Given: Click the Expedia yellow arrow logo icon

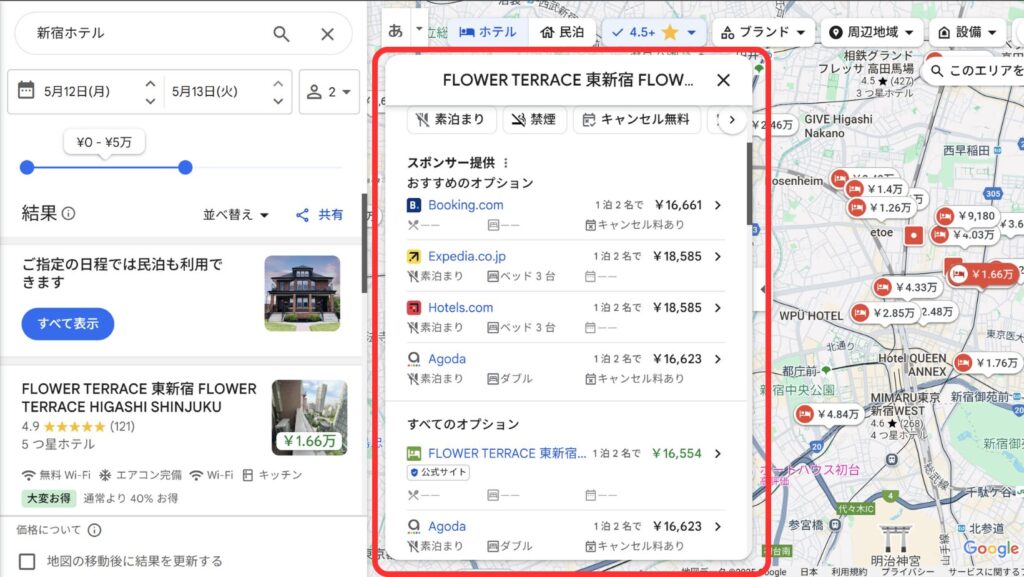Looking at the screenshot, I should (413, 257).
